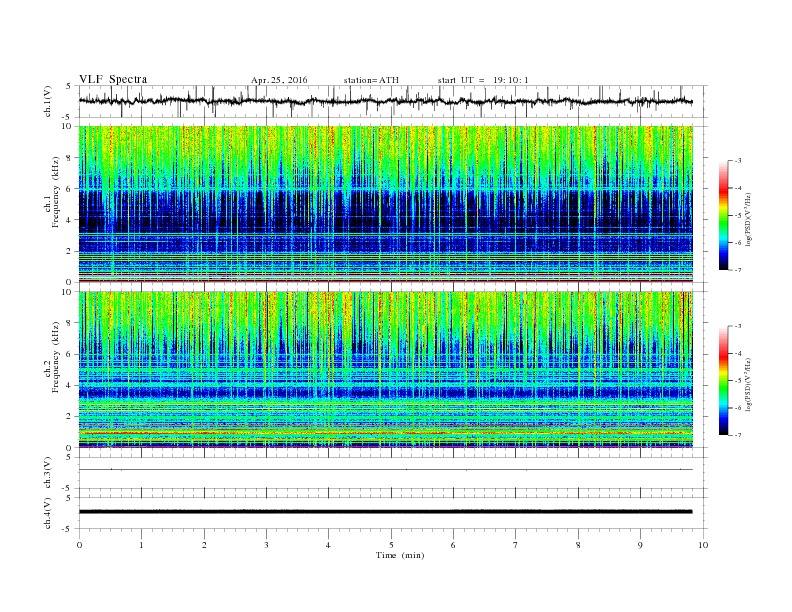
Task: Click time axis tick label '0'
Action: coord(79,545)
